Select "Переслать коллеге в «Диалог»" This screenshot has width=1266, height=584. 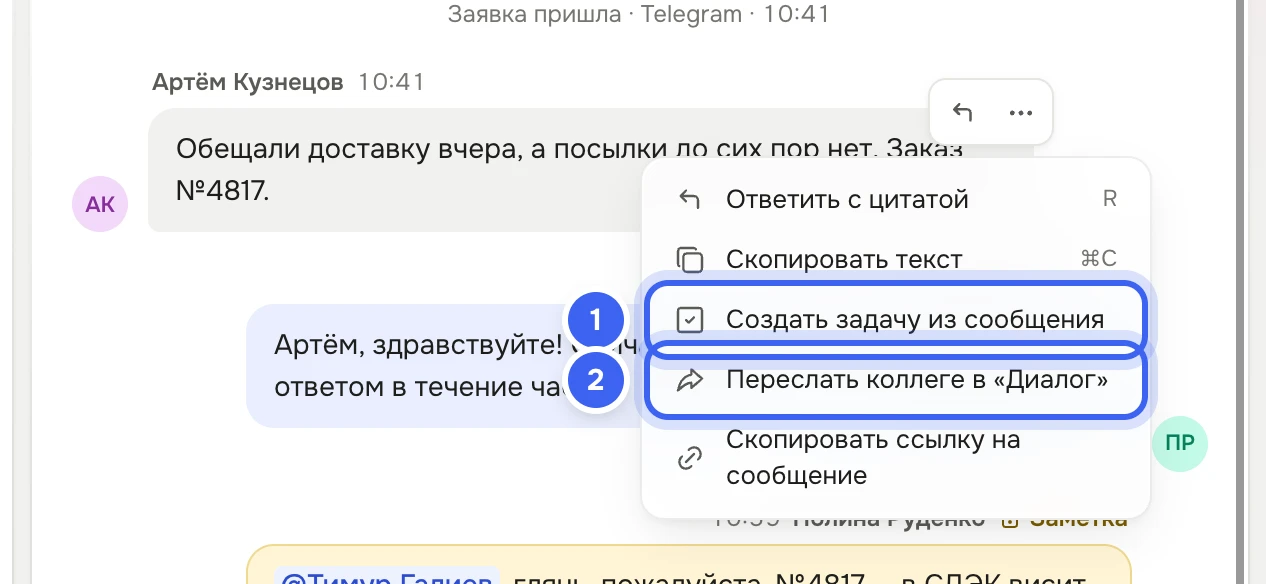pyautogui.click(x=896, y=380)
